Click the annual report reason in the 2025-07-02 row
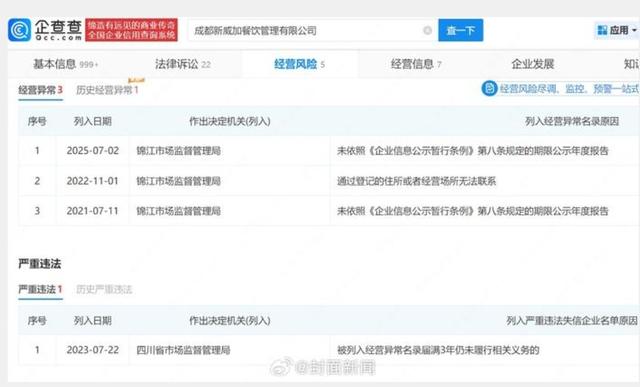The width and height of the screenshot is (640, 387). coord(473,151)
